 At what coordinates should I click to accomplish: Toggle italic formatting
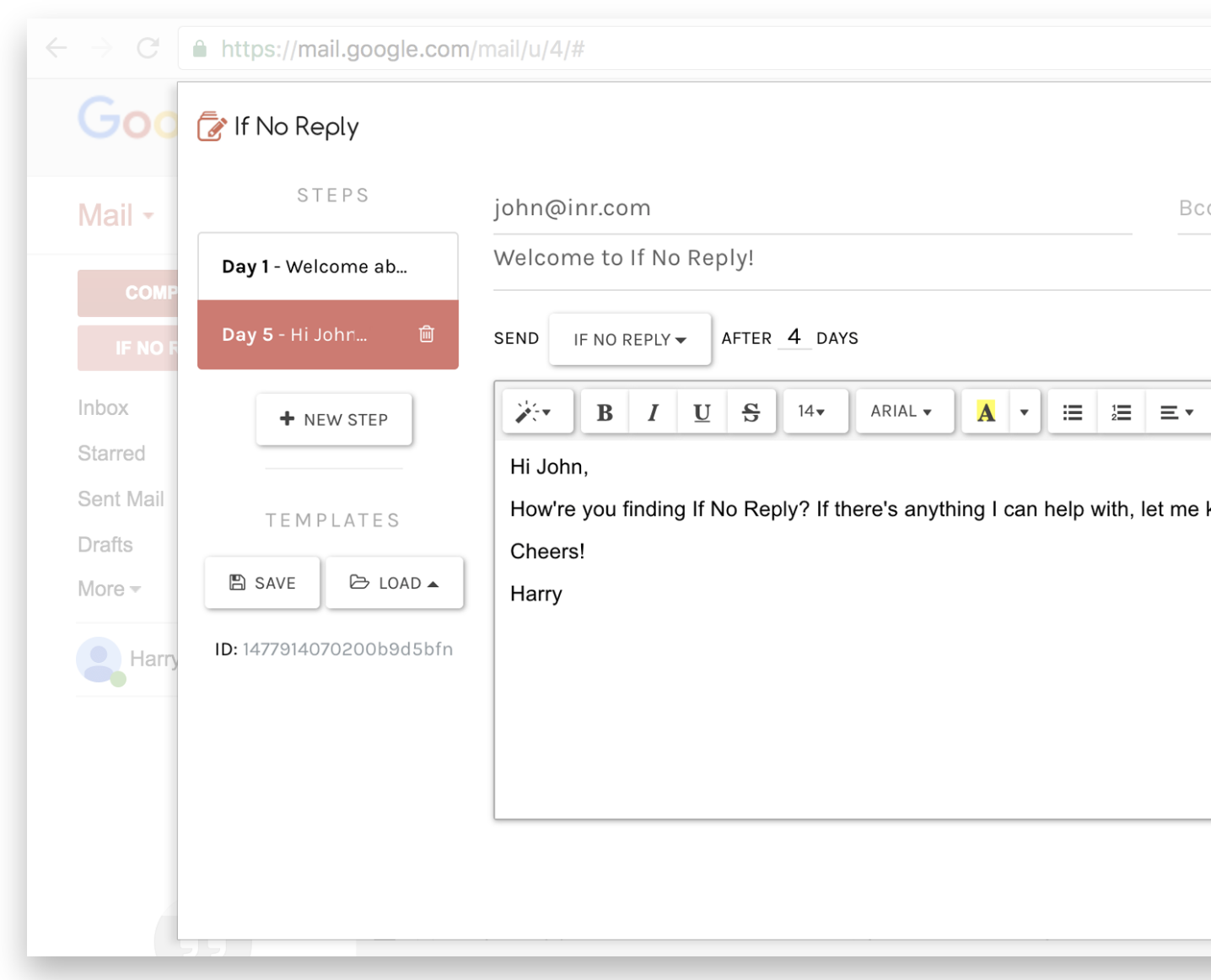point(653,412)
